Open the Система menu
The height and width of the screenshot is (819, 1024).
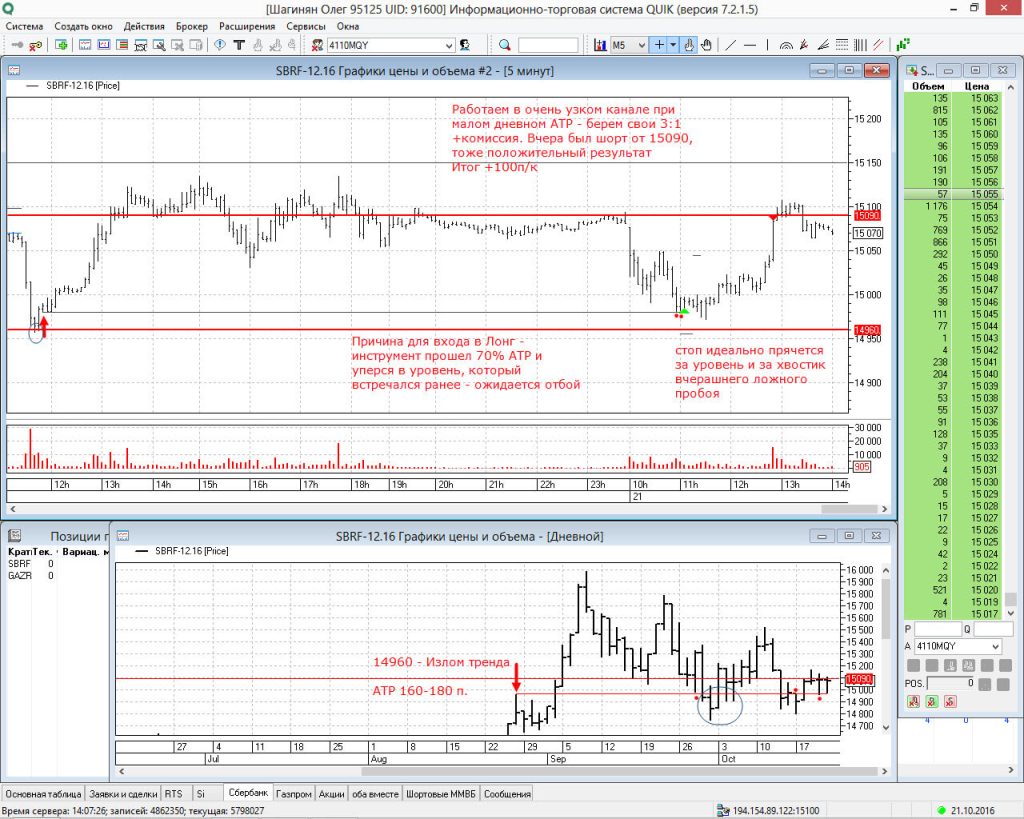(x=24, y=26)
